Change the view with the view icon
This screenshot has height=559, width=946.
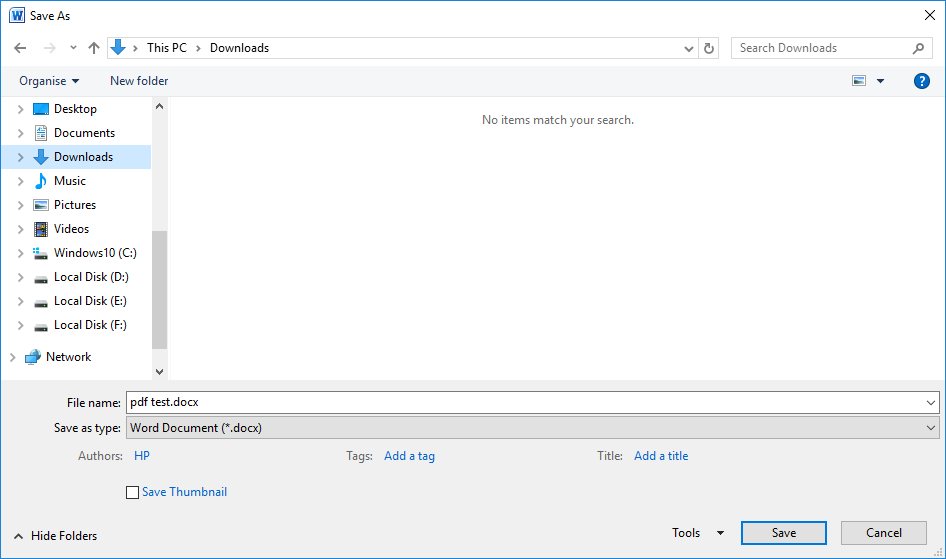click(x=859, y=81)
